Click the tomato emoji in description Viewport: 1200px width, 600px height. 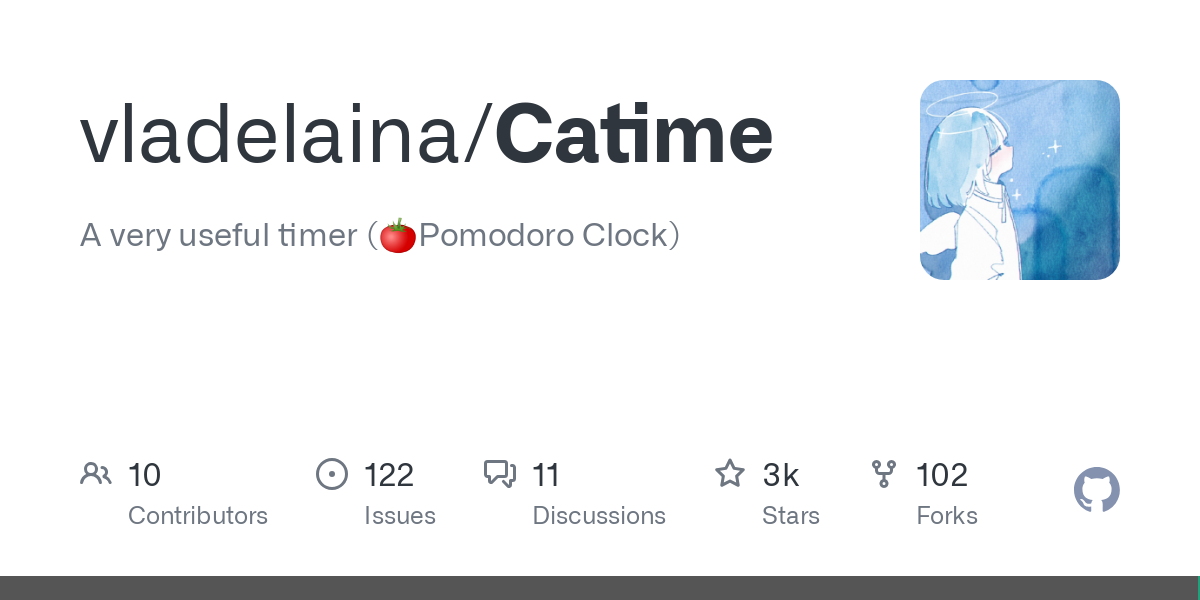click(x=398, y=236)
